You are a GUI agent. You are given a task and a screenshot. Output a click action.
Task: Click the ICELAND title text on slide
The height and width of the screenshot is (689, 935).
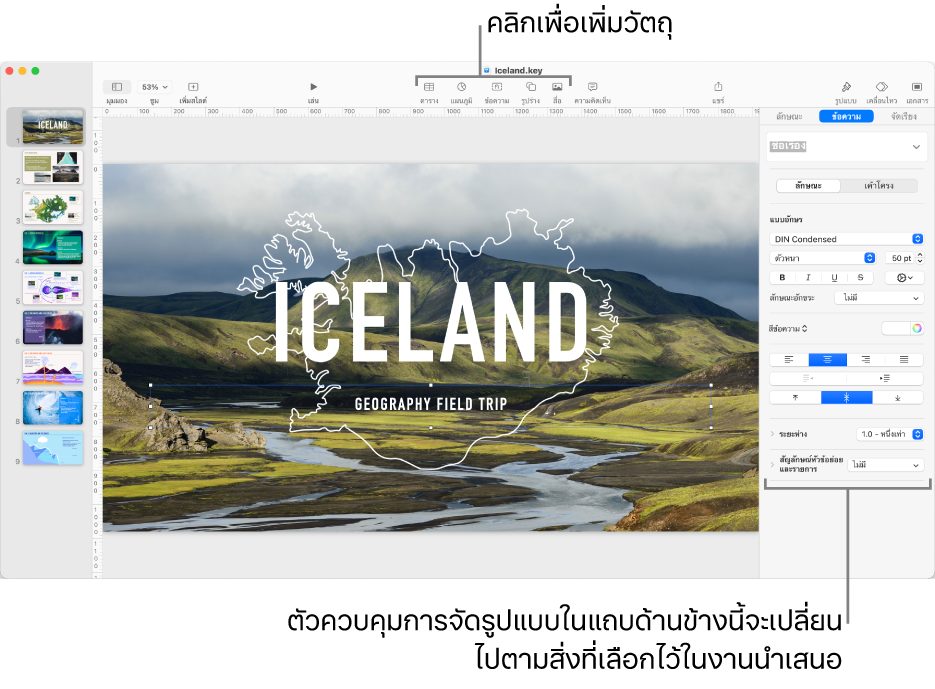431,322
